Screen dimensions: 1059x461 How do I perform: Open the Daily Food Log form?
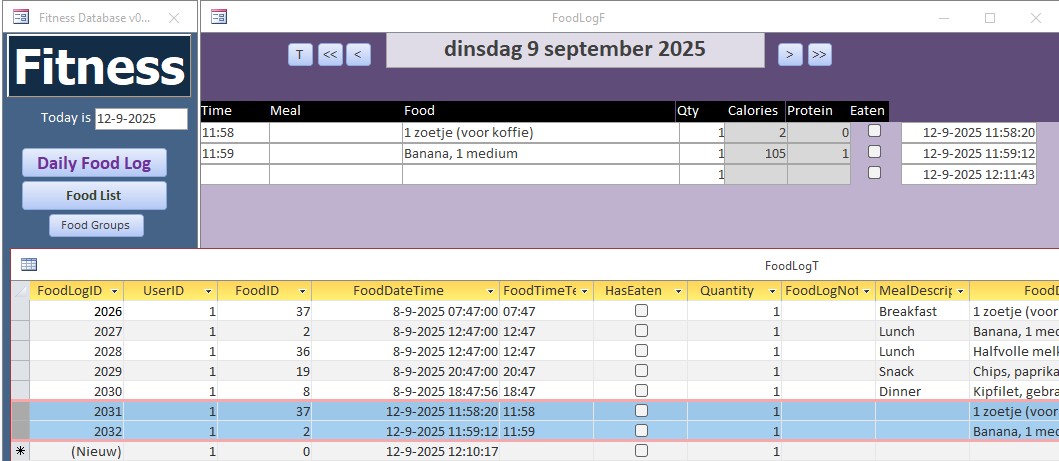(x=94, y=163)
